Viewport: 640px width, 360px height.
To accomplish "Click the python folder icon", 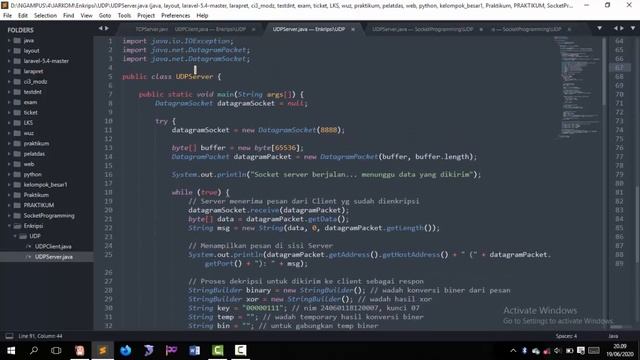I will pyautogui.click(x=17, y=174).
